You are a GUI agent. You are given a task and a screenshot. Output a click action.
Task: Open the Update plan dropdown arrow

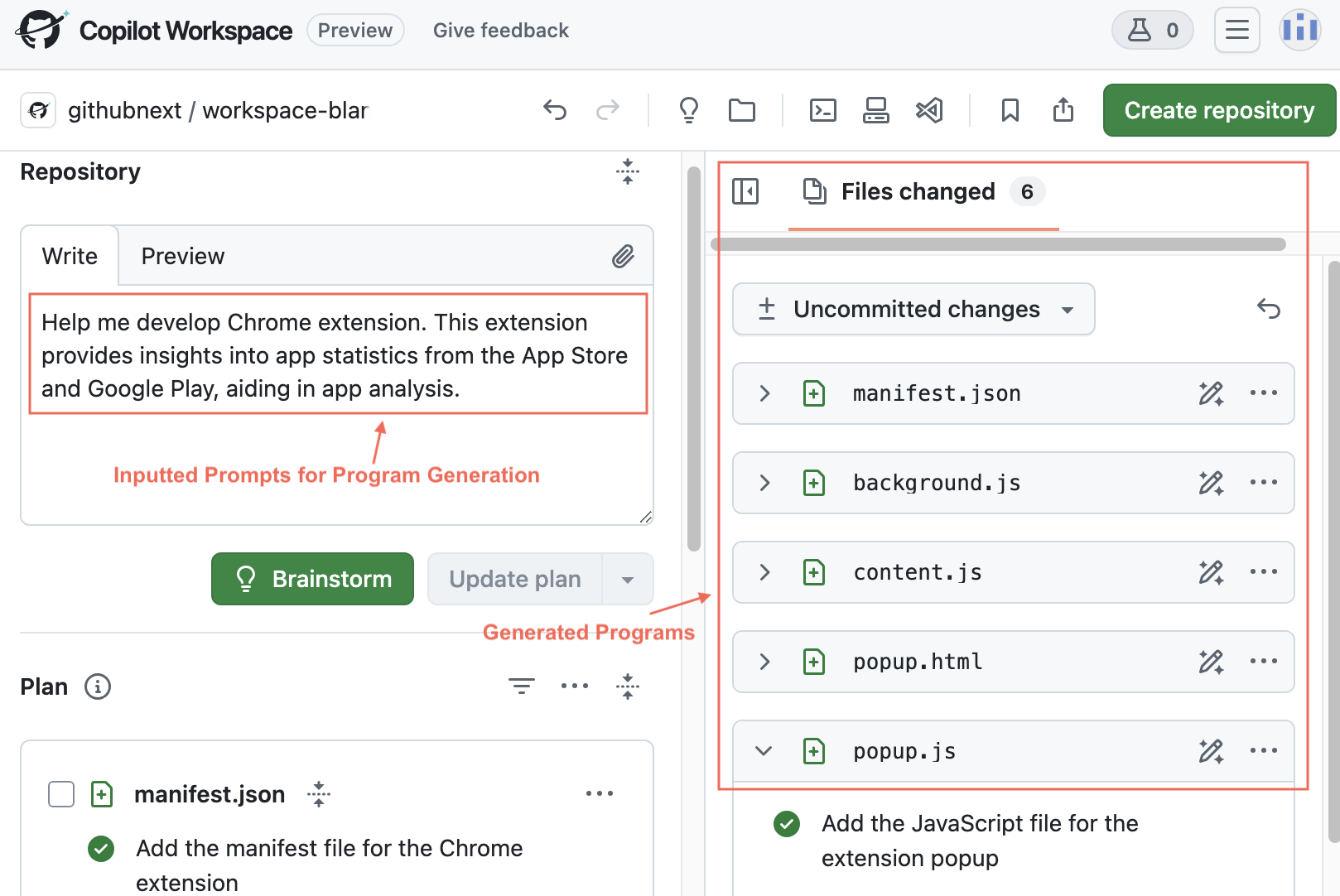tap(628, 580)
